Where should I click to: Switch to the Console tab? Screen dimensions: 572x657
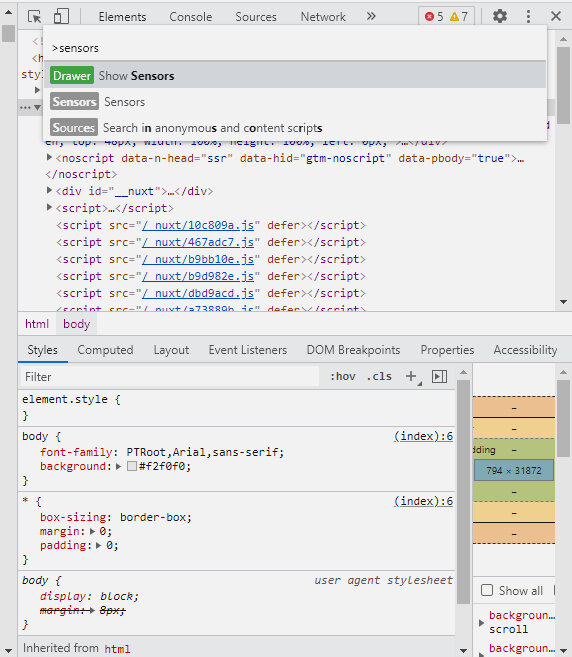point(191,17)
